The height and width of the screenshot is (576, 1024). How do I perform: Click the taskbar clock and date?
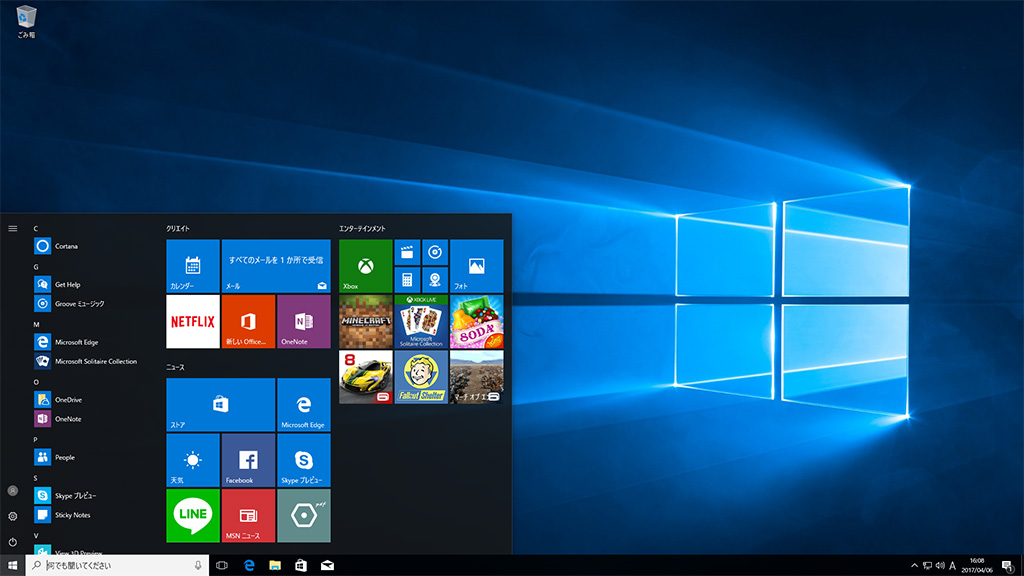pos(977,566)
